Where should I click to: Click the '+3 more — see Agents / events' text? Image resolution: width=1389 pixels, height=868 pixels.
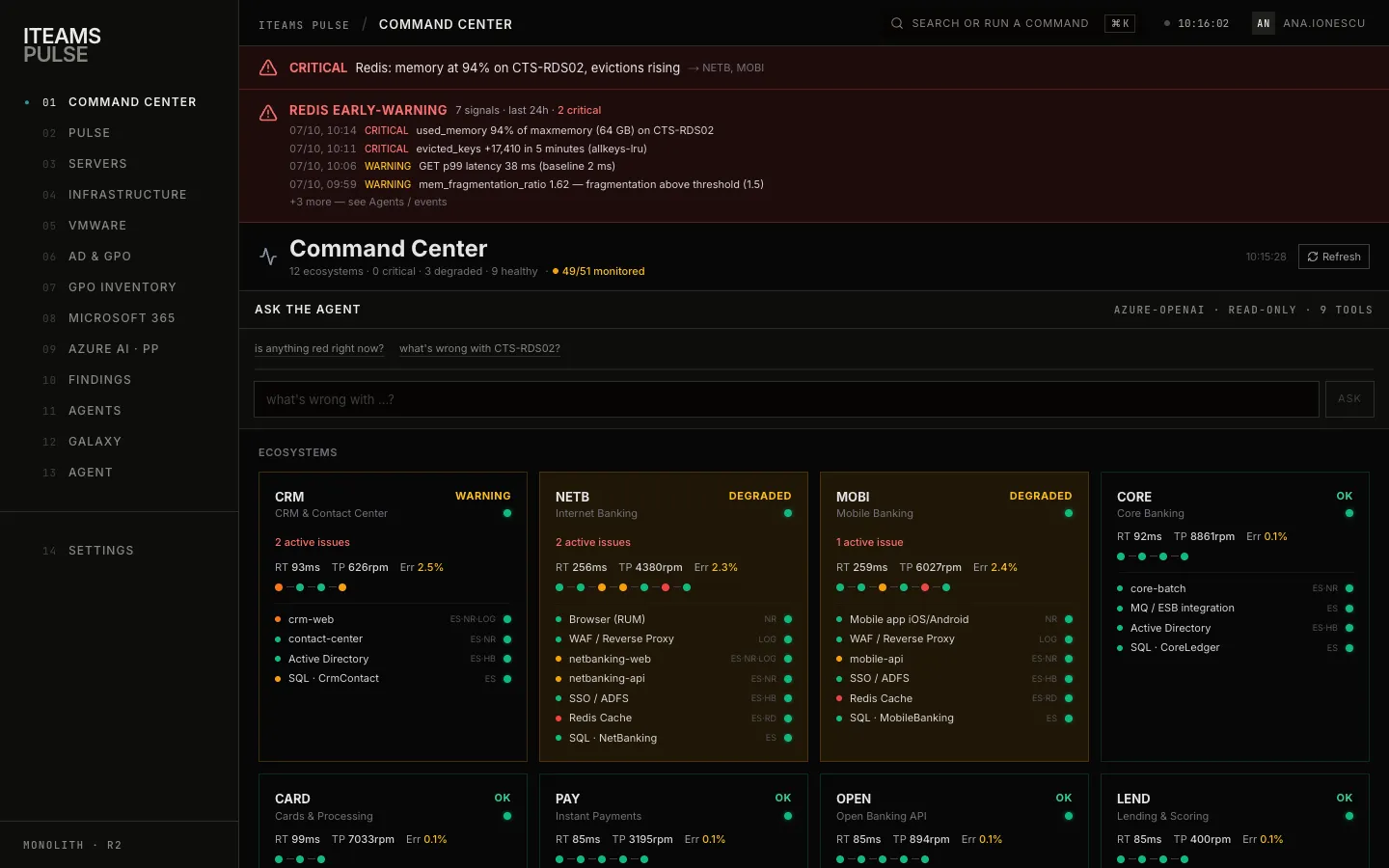tap(368, 203)
